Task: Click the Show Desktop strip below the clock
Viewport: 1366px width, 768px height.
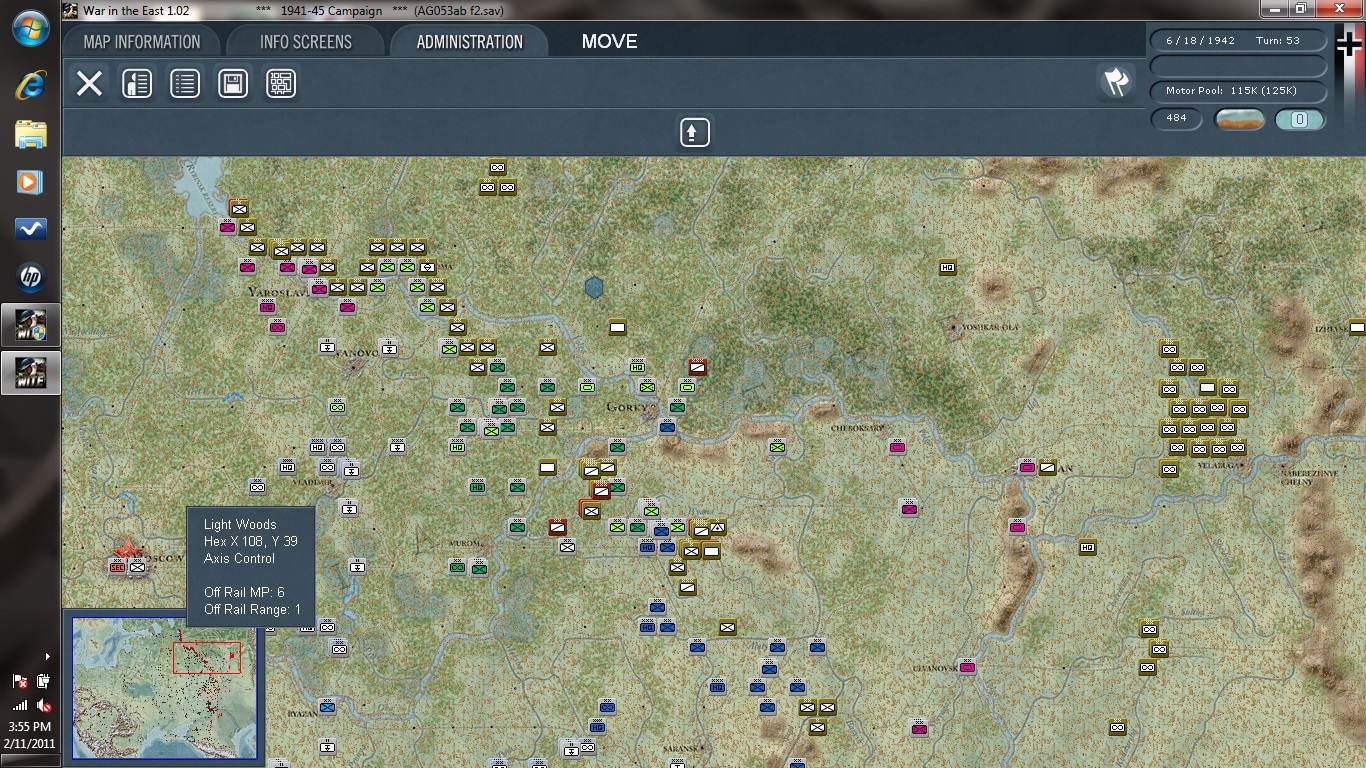Action: pyautogui.click(x=31, y=762)
